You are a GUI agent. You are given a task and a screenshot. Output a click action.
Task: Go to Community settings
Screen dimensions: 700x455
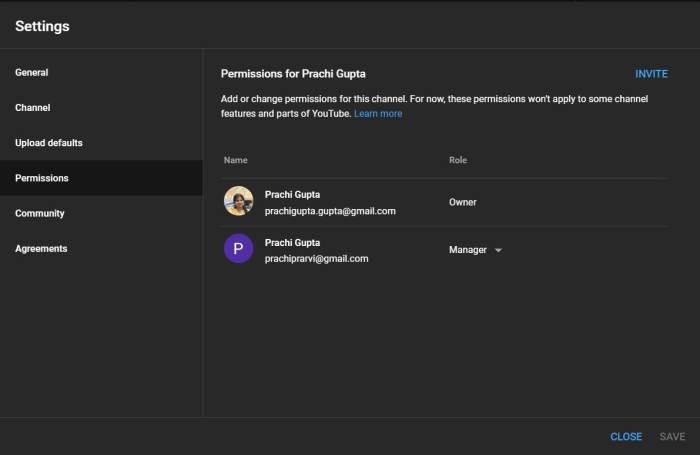40,213
